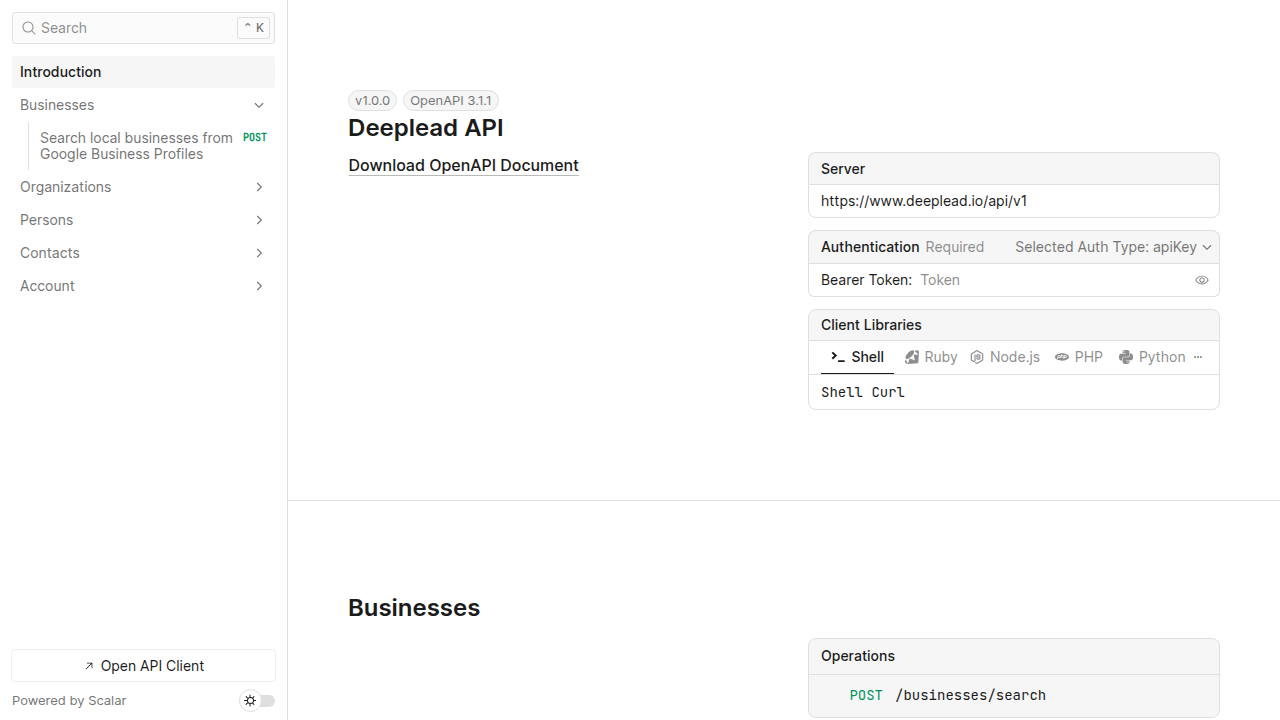Open Contacts sidebar item

coord(143,253)
